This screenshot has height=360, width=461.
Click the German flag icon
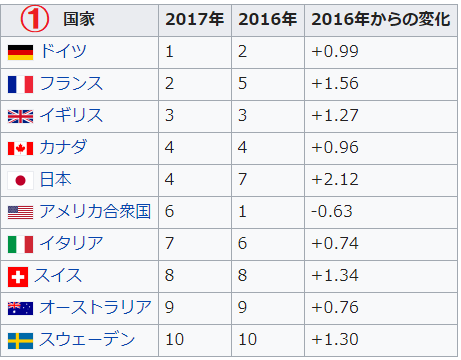(20, 53)
